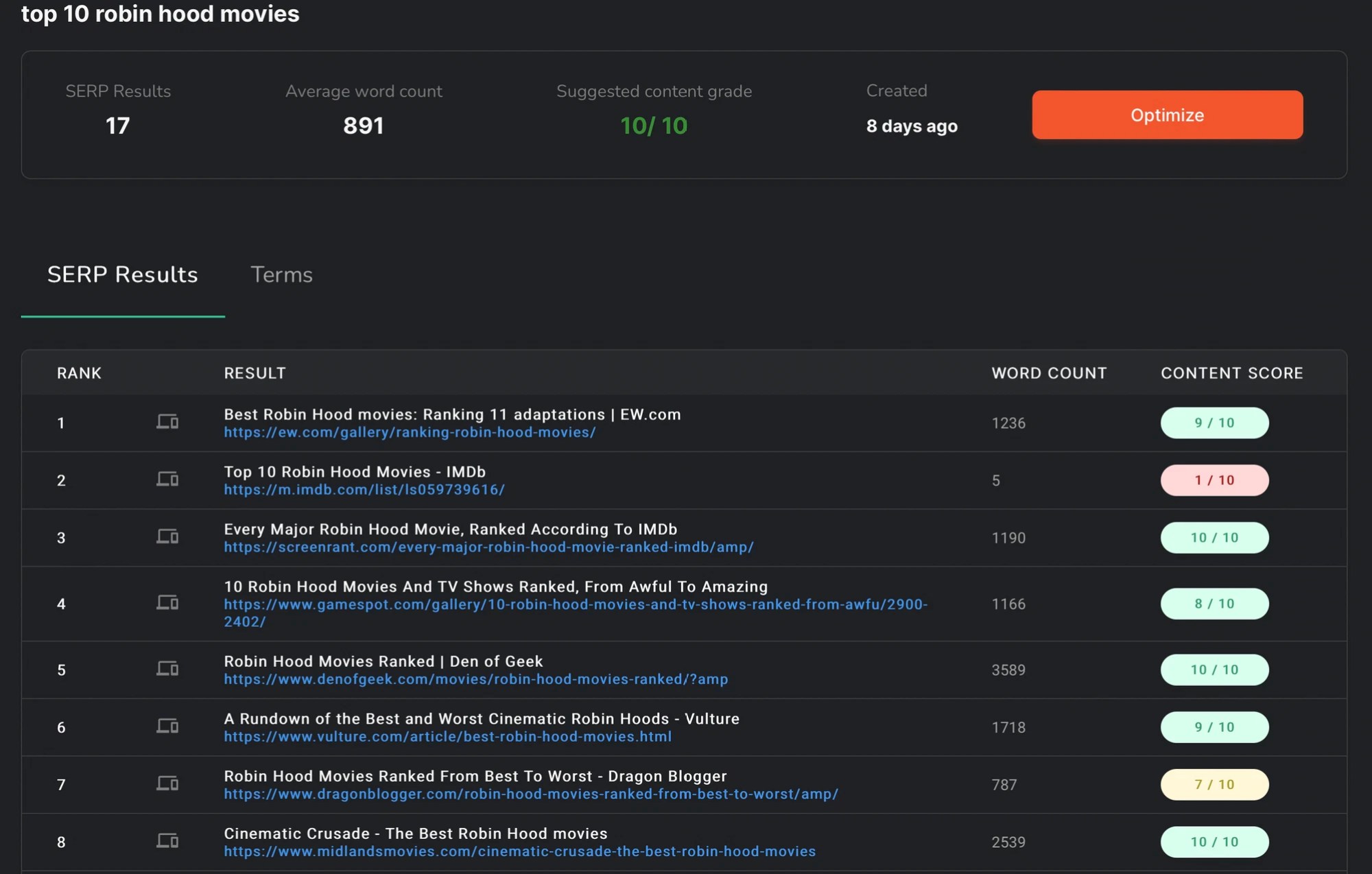Click device icon in Vulture row
The width and height of the screenshot is (1372, 874).
point(167,726)
